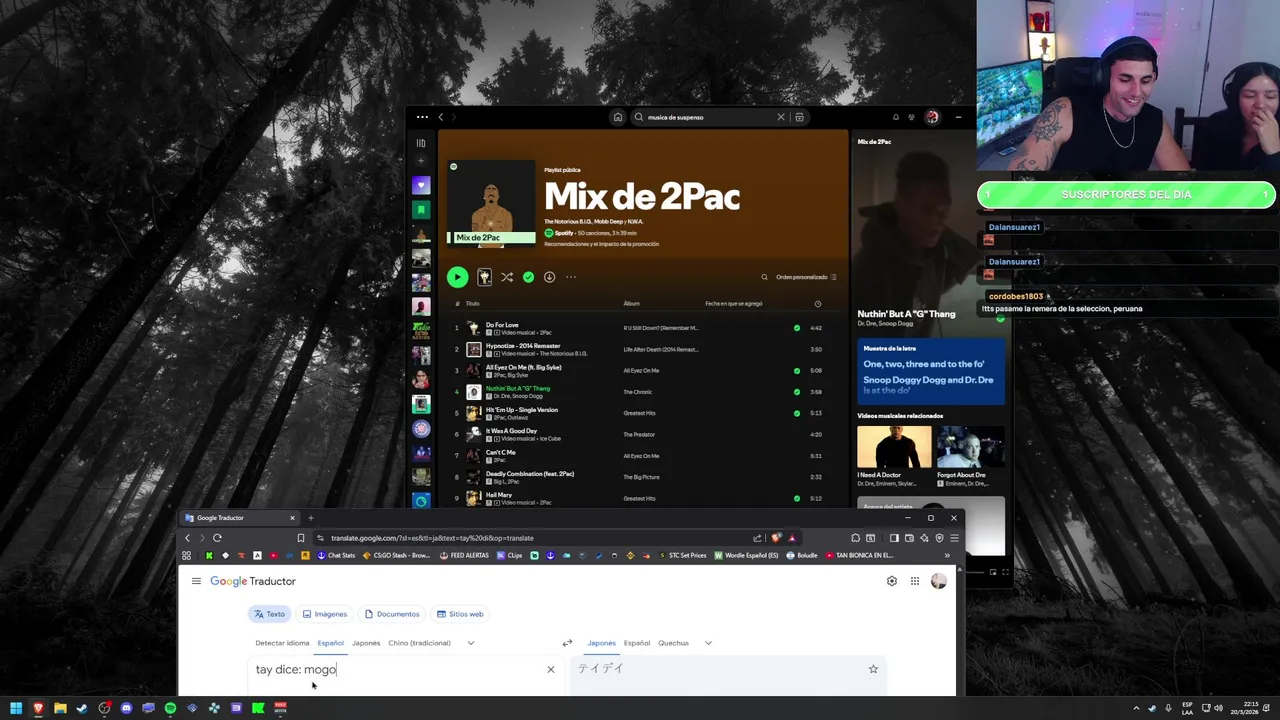Open Nuthin' But A "G" Thang title in side panel
The image size is (1280, 720).
[x=906, y=314]
